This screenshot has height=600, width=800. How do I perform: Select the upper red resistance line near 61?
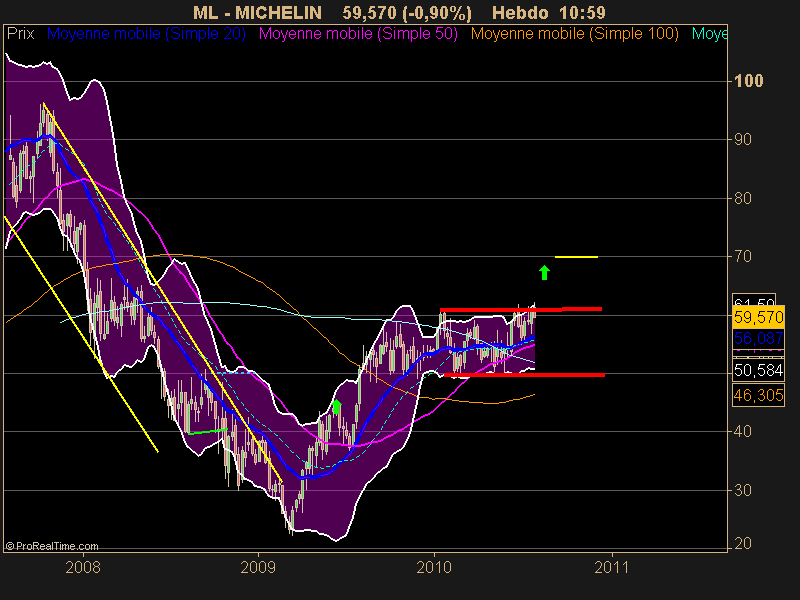pyautogui.click(x=521, y=309)
